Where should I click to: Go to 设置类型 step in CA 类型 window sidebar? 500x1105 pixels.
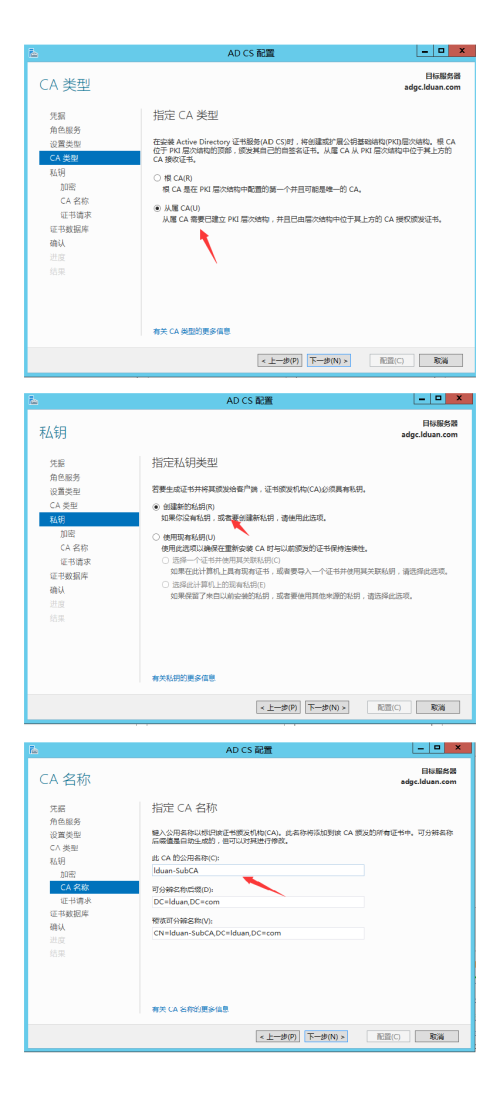pos(65,144)
